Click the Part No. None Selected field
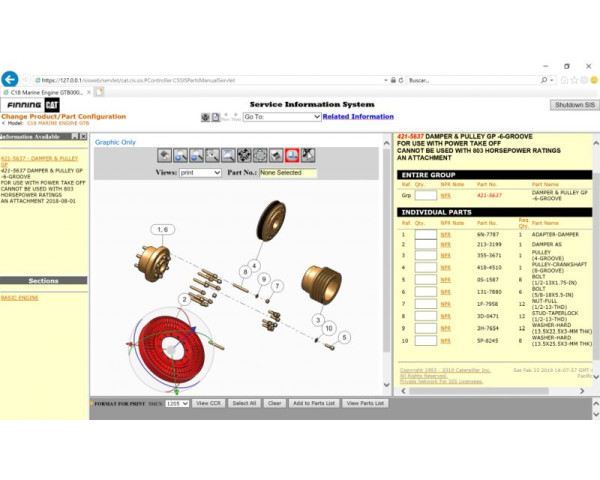The width and height of the screenshot is (600, 480). [288, 173]
